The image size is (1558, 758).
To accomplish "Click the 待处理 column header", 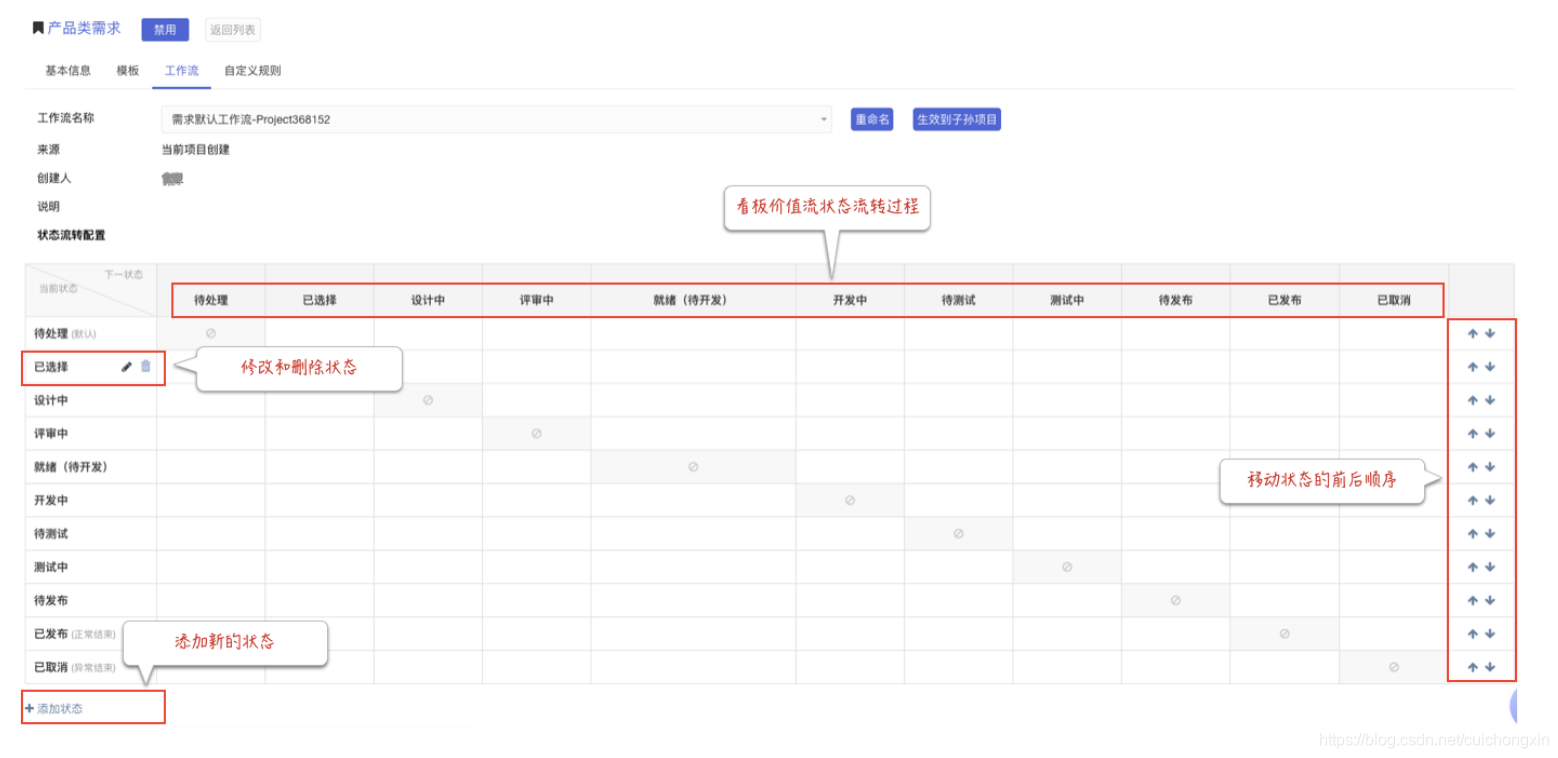I will [211, 300].
